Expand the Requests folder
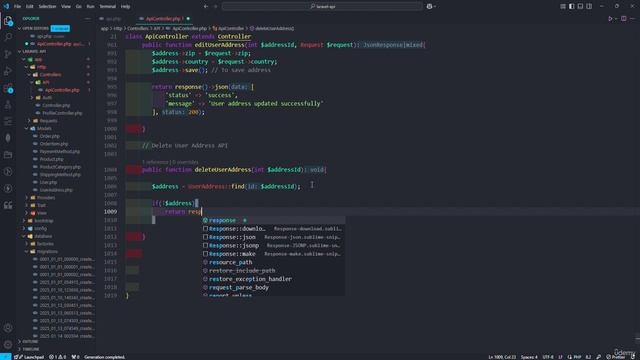 tap(48, 121)
